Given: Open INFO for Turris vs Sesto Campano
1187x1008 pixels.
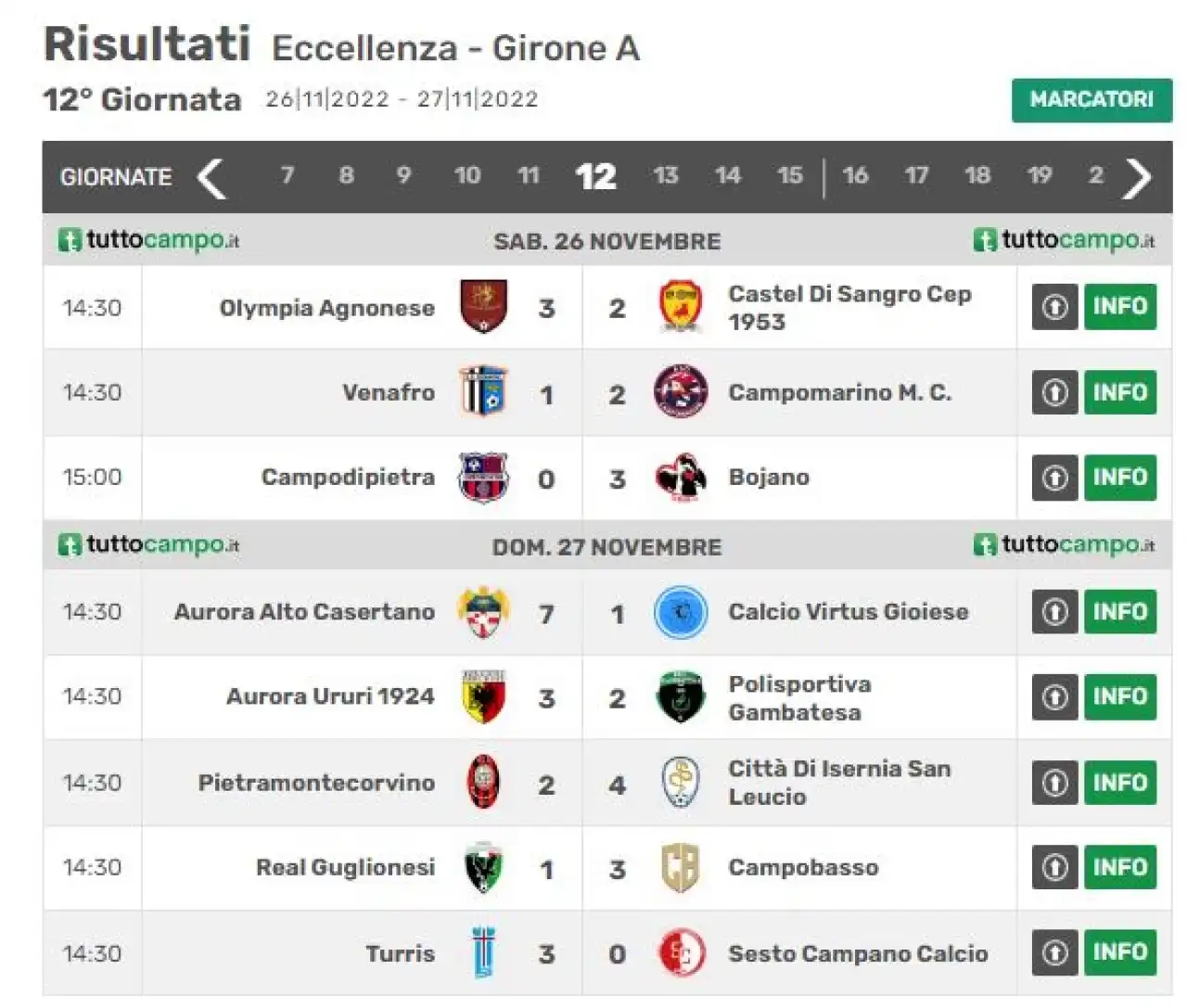Looking at the screenshot, I should (1120, 952).
